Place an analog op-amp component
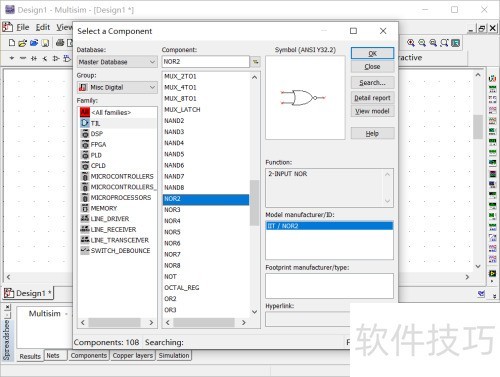The height and width of the screenshot is (377, 500). [x=56, y=58]
